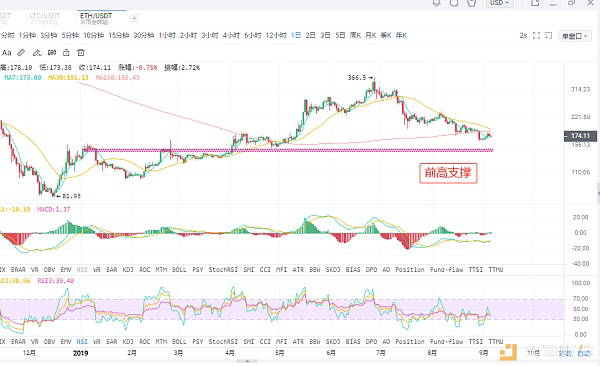Select the 1日 timeframe
600x366 pixels.
pyautogui.click(x=296, y=35)
